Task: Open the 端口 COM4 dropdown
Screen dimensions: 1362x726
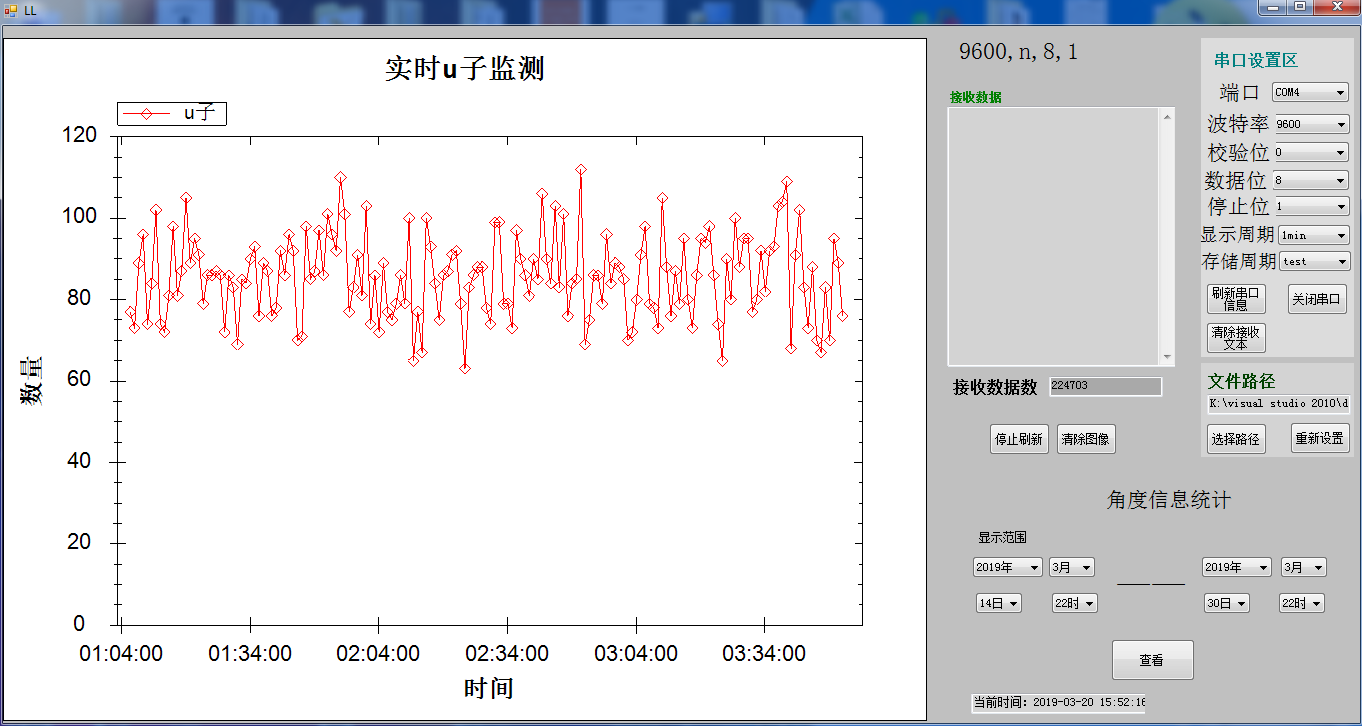Action: click(x=1310, y=92)
